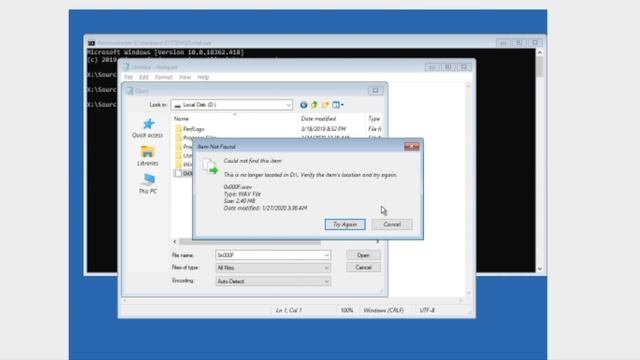Open Notepad File menu
Image resolution: width=640 pixels, height=360 pixels.
pyautogui.click(x=128, y=77)
